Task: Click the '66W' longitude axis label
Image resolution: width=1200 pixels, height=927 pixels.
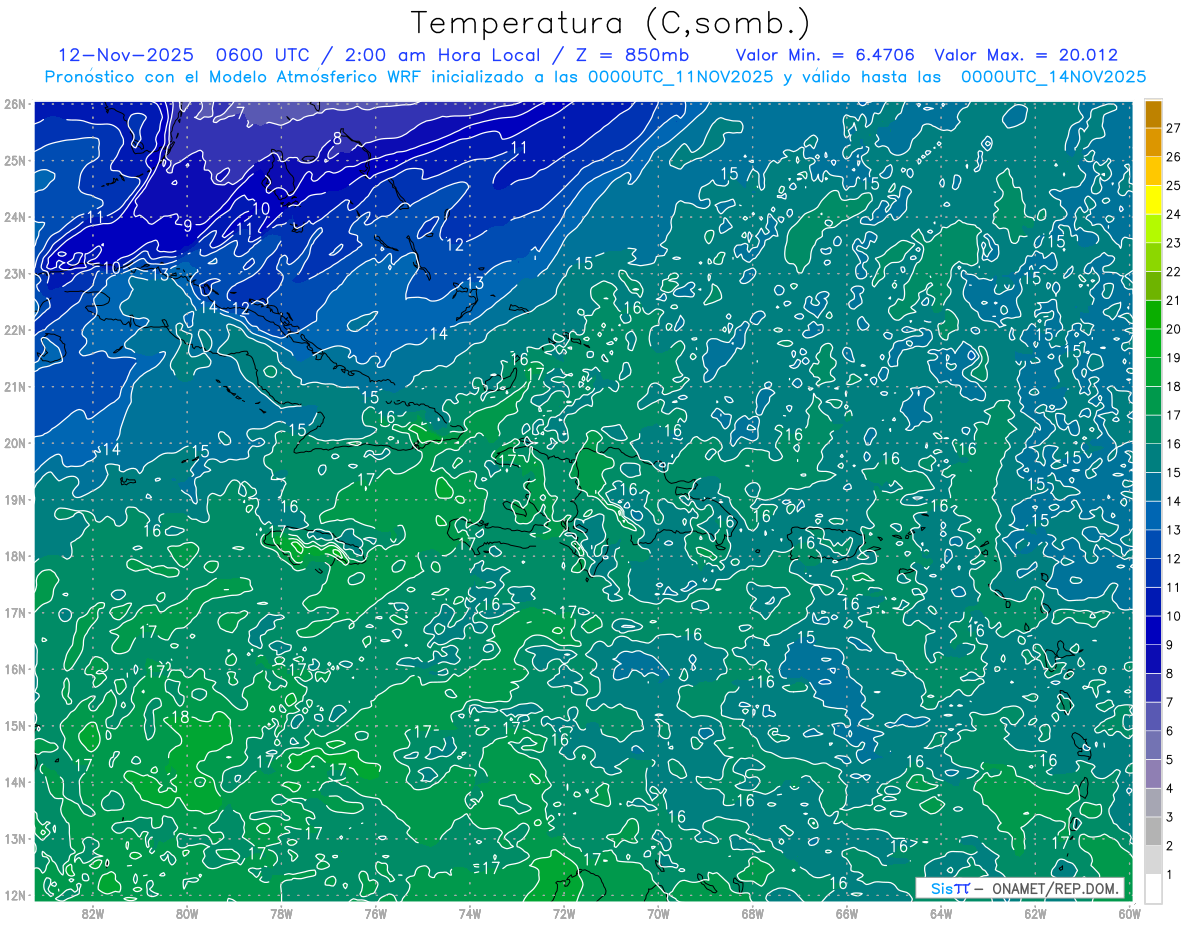Action: point(847,913)
